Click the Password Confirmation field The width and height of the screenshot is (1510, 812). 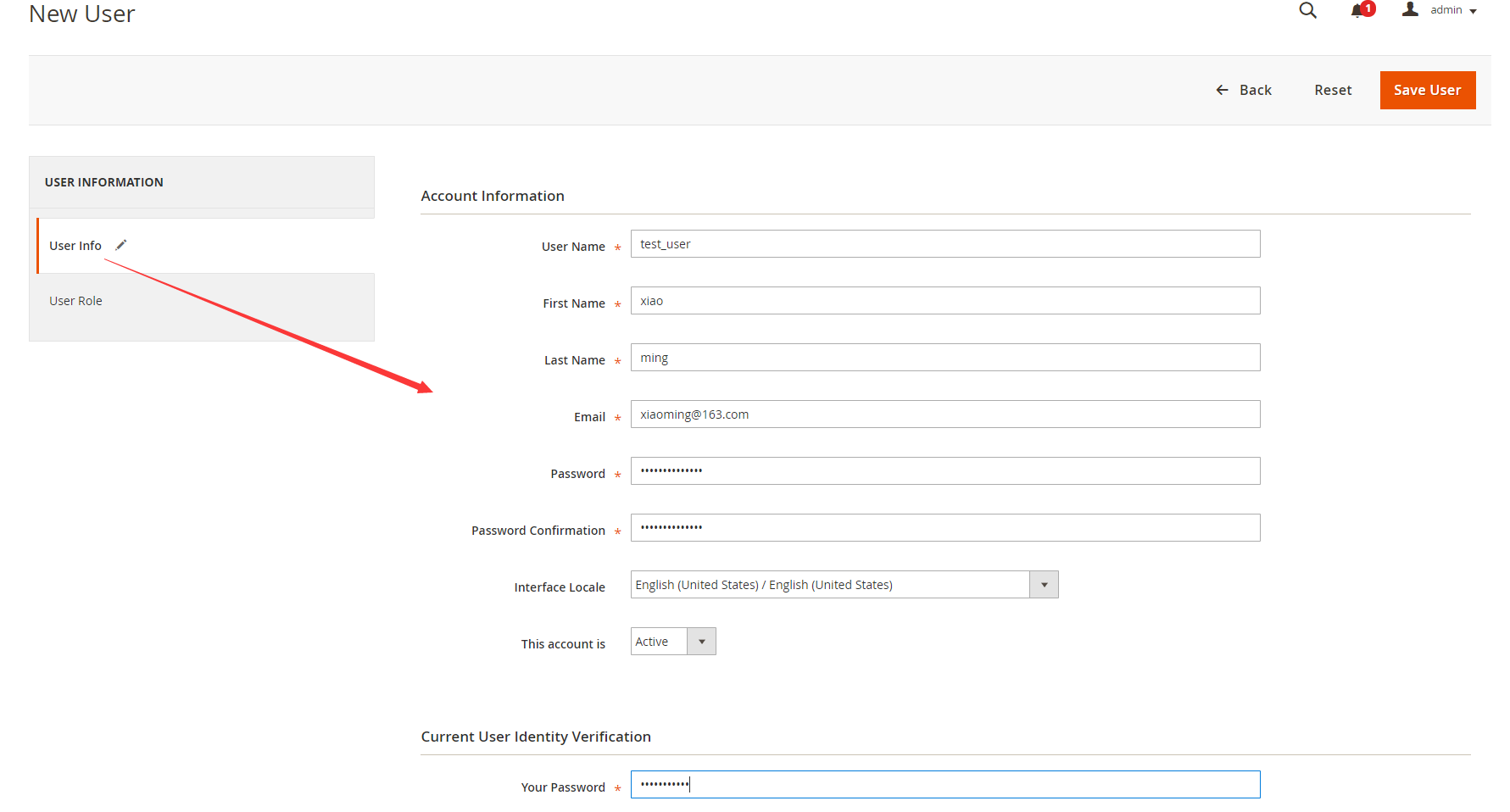tap(944, 528)
